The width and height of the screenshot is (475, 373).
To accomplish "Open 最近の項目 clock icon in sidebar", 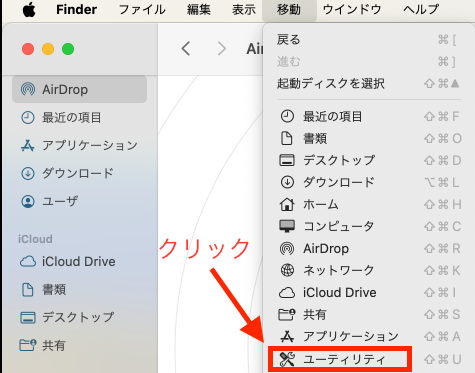I will pyautogui.click(x=28, y=117).
